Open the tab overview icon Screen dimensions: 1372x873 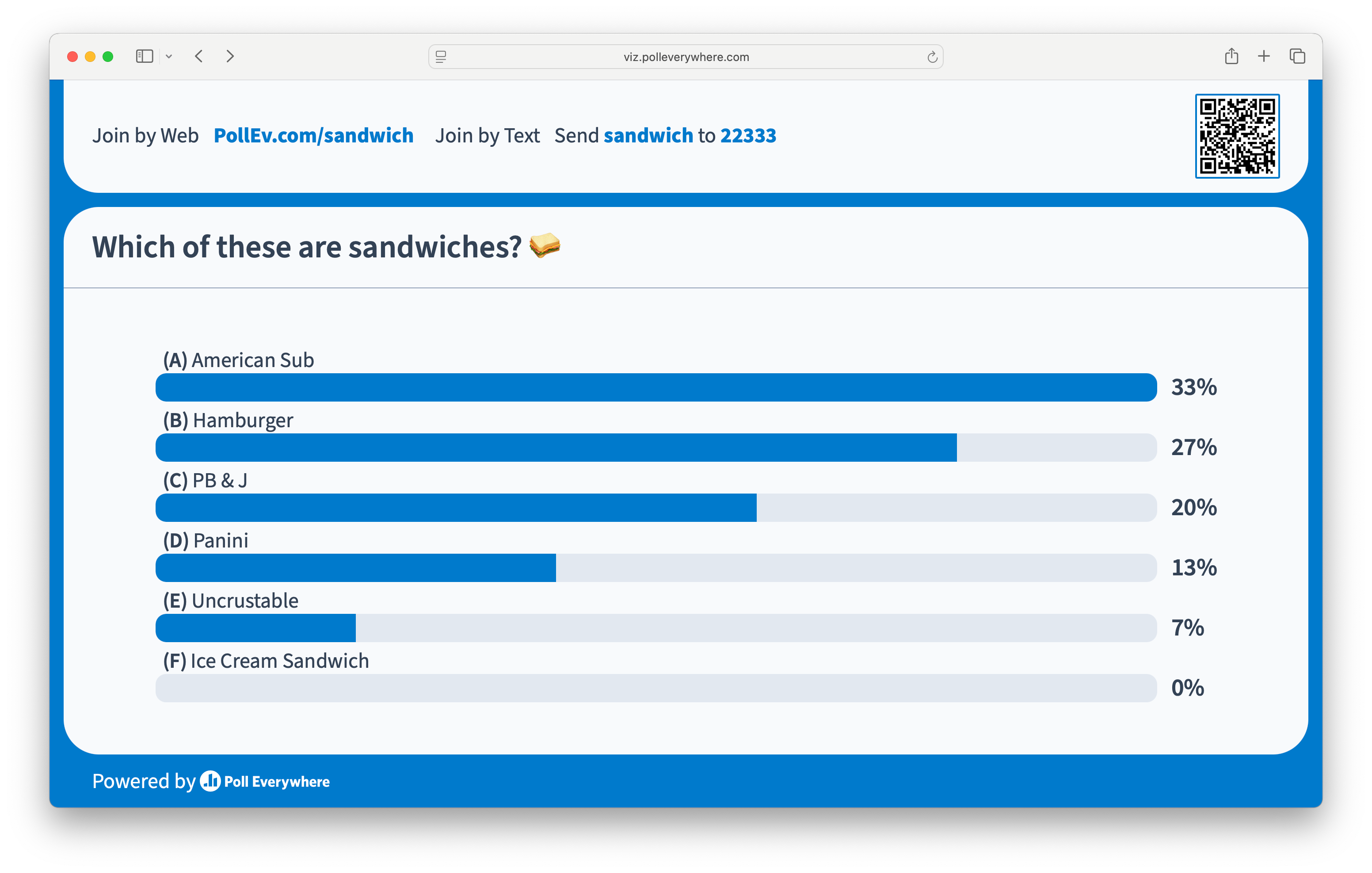pos(1297,56)
